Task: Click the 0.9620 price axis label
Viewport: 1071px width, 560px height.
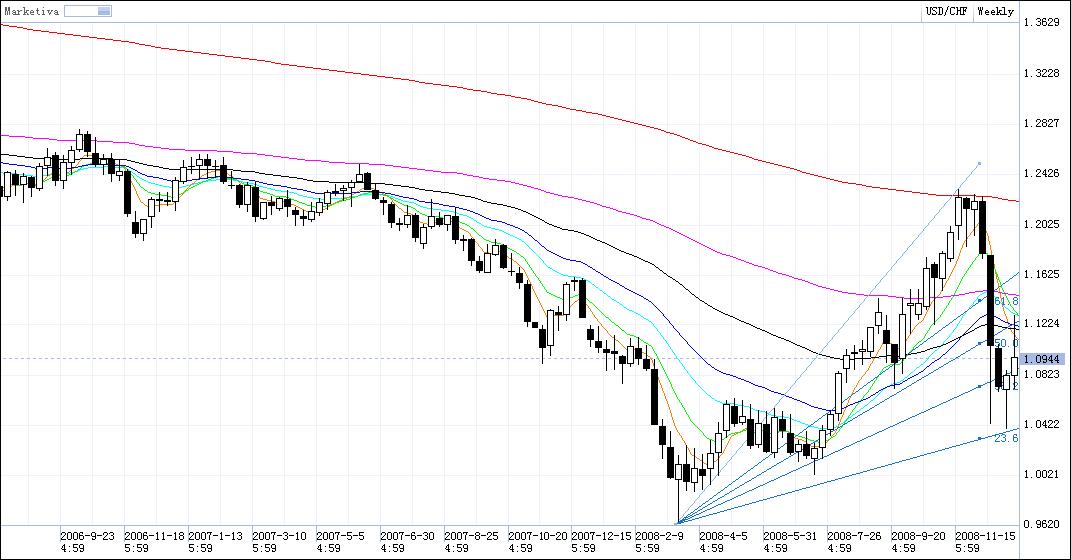Action: [1042, 524]
